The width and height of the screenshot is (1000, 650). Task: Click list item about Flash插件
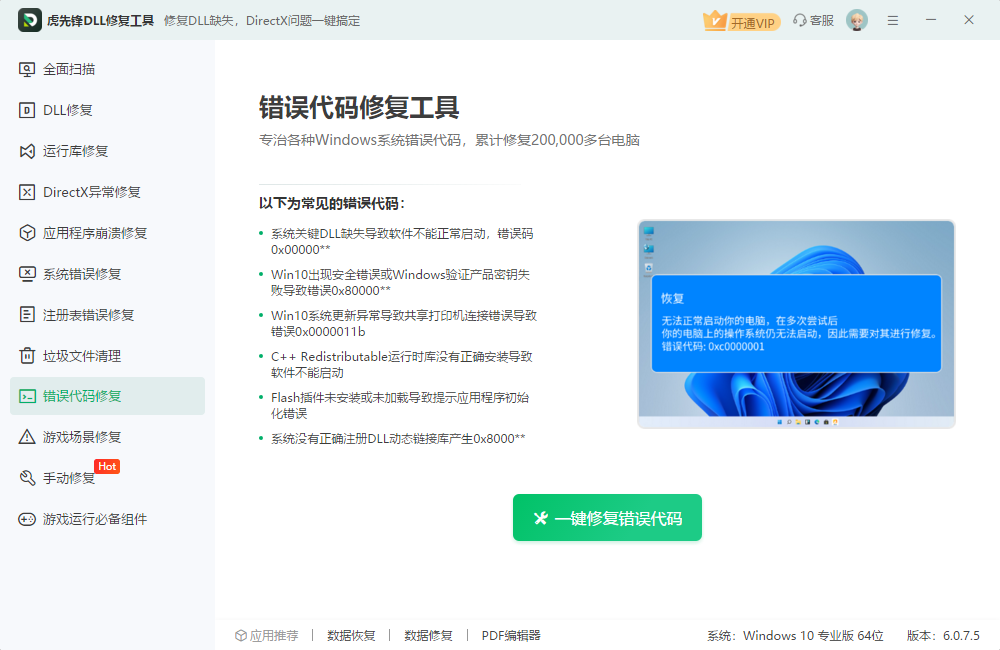(400, 405)
